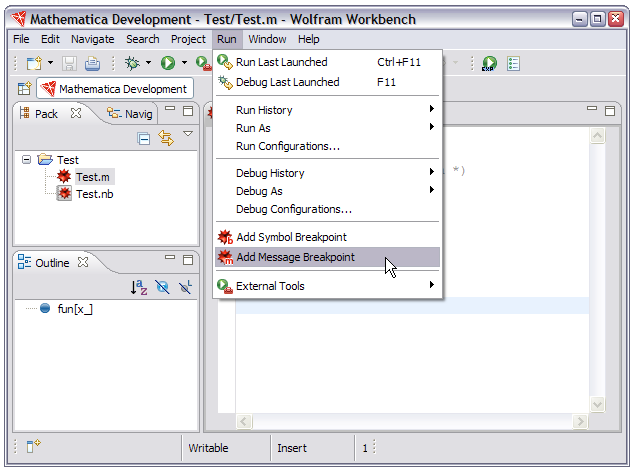Click the New wizard toolbar icon
The height and width of the screenshot is (470, 634).
click(34, 63)
